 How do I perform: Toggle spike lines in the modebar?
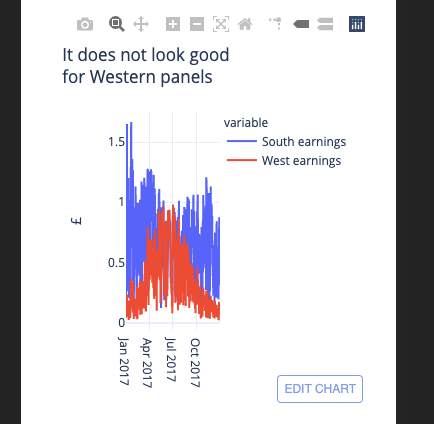pyautogui.click(x=275, y=24)
